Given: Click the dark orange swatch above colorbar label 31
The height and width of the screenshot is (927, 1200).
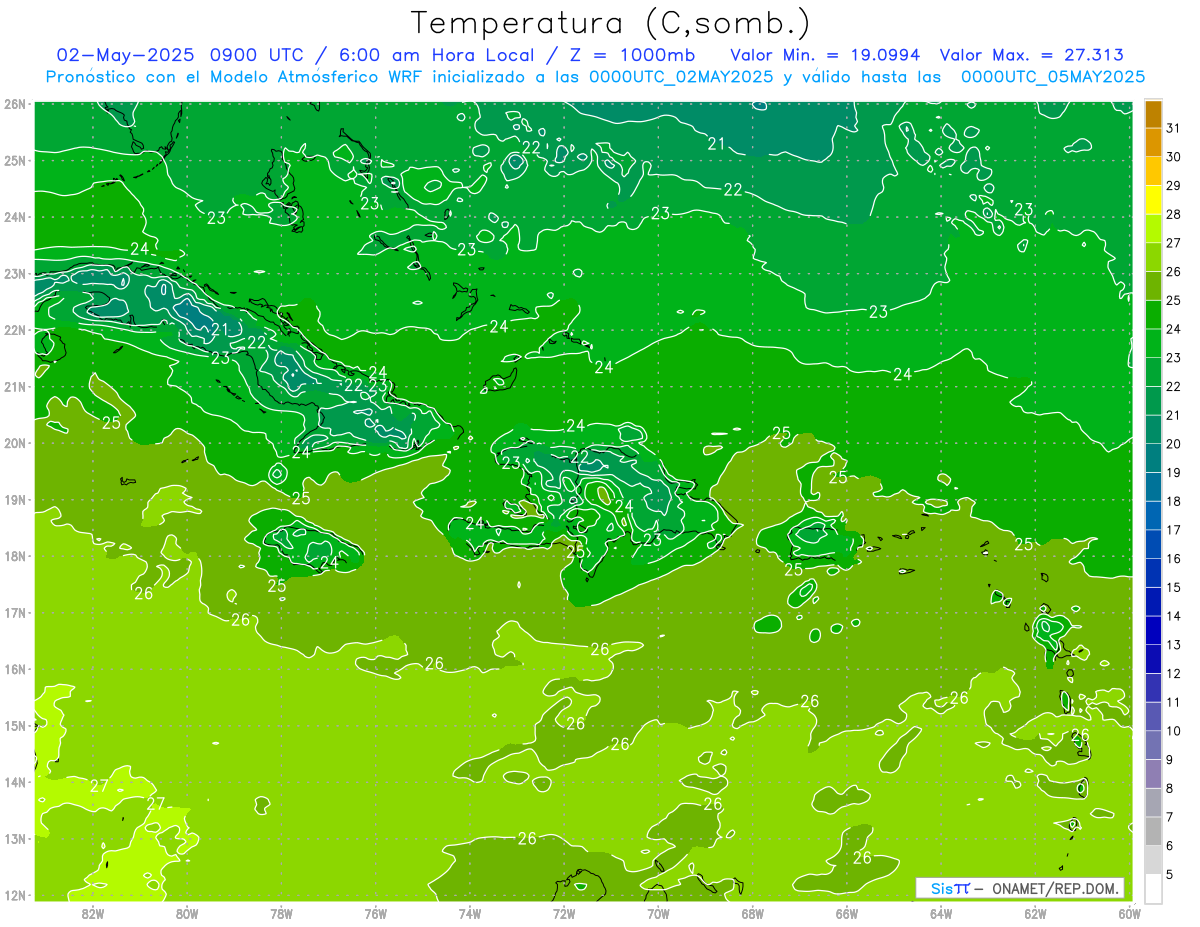Looking at the screenshot, I should 1153,114.
